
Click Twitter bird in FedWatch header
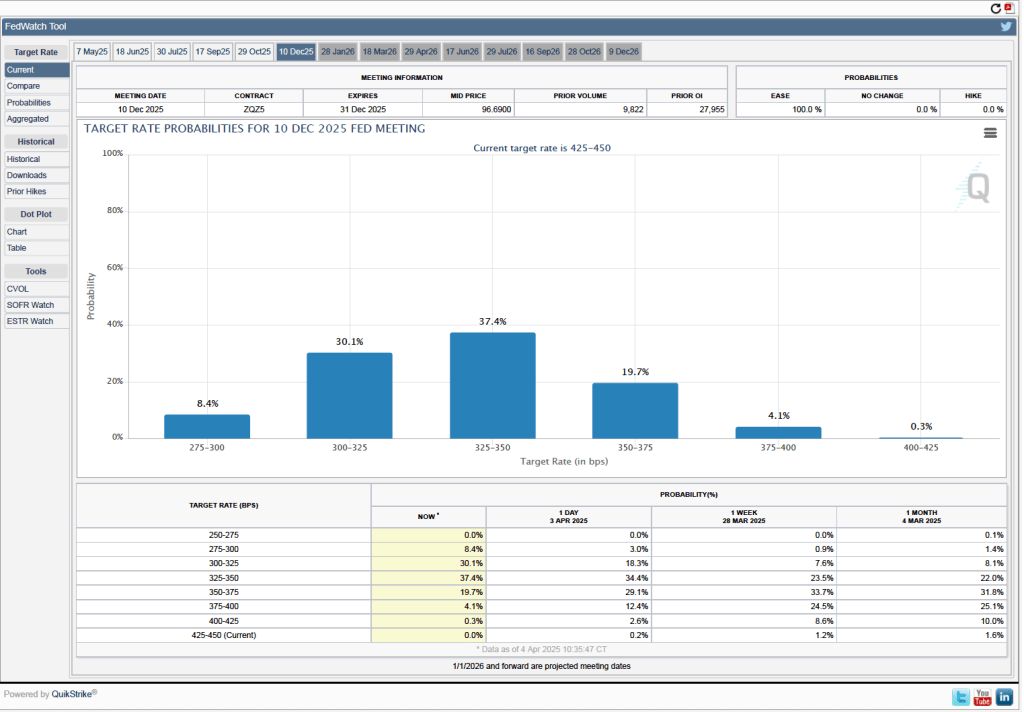pos(1007,27)
